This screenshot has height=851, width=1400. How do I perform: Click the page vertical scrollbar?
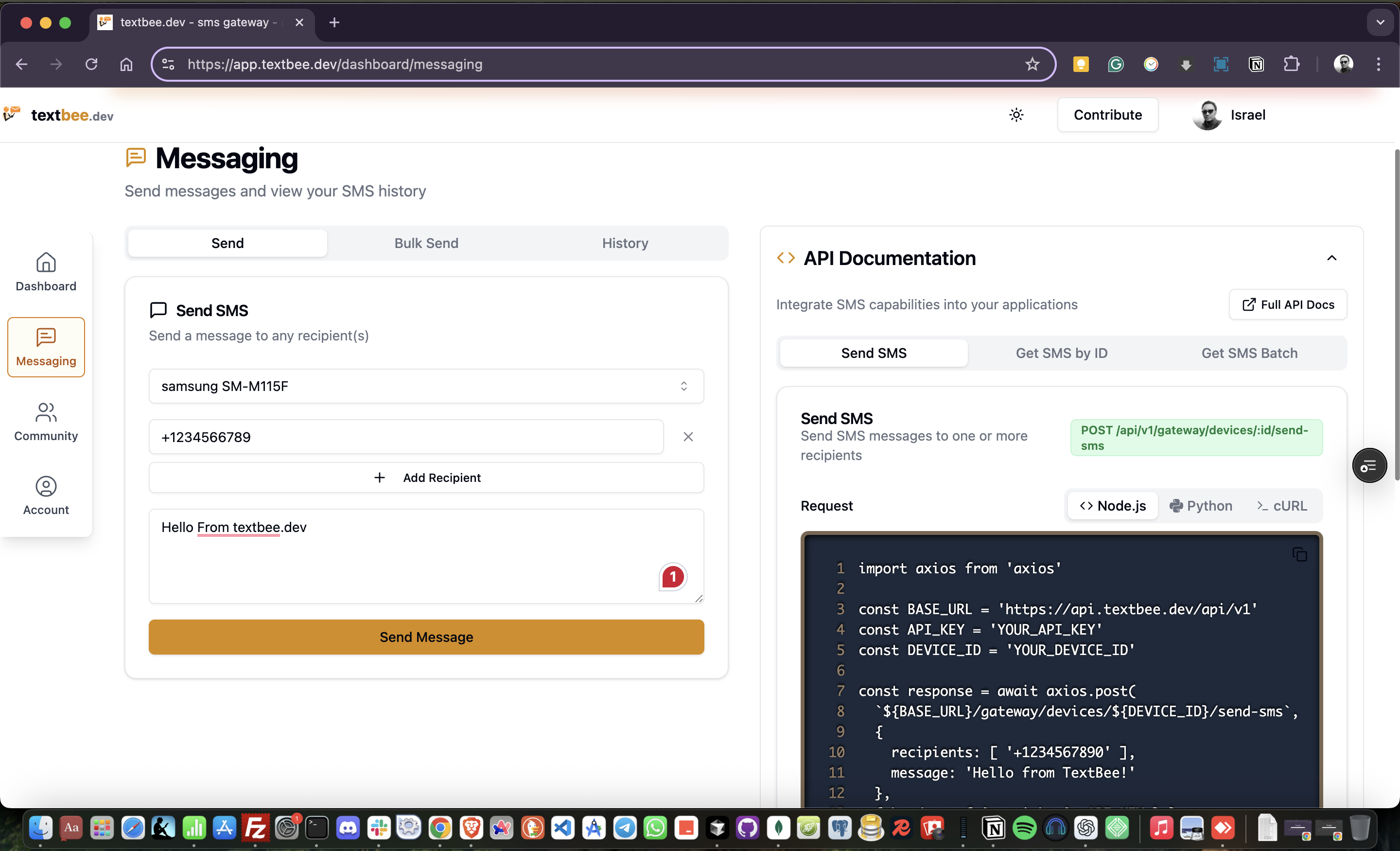pos(1397,316)
